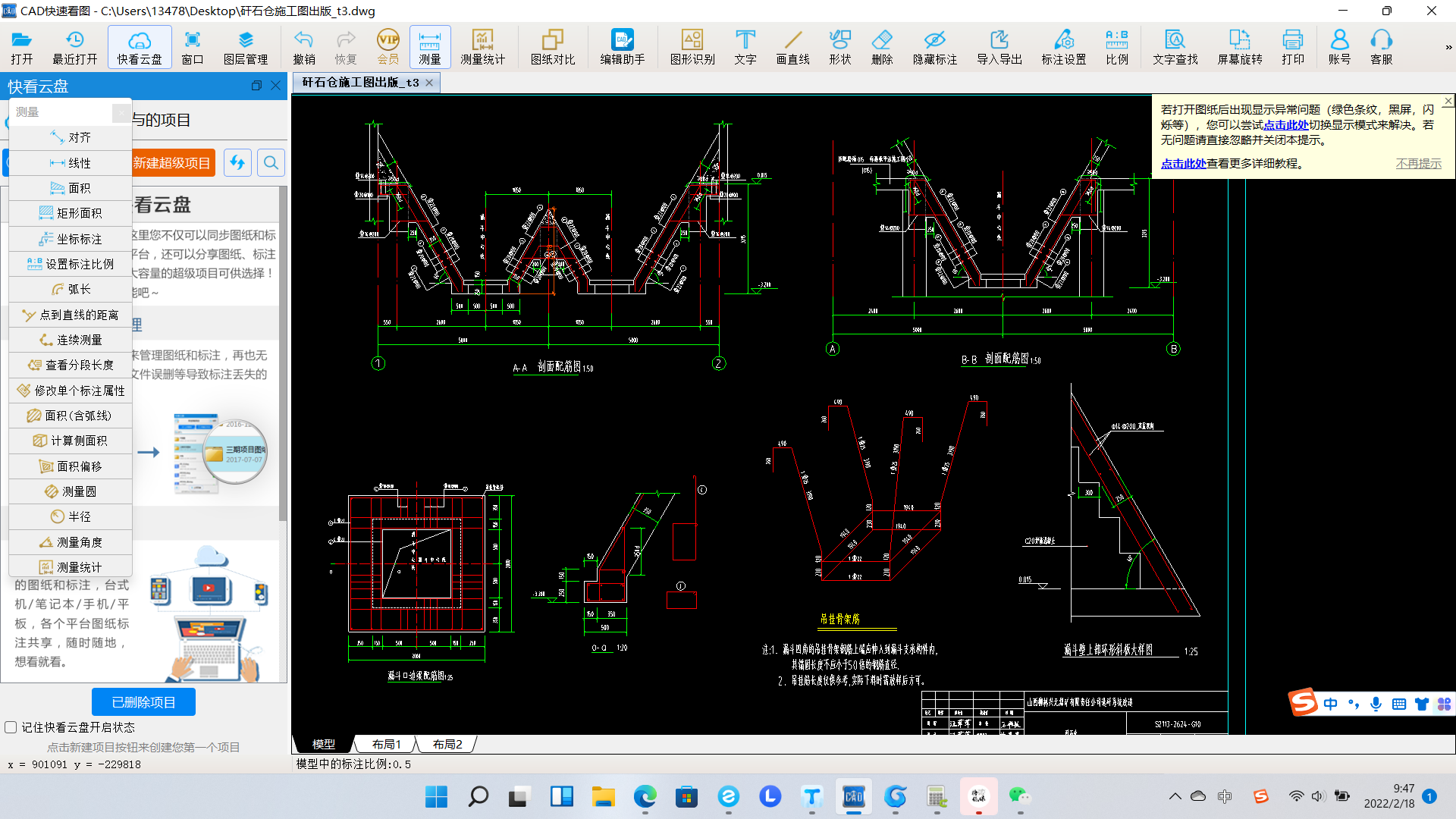Open a drawing with the 打开 tool
The height and width of the screenshot is (819, 1456).
(x=22, y=47)
